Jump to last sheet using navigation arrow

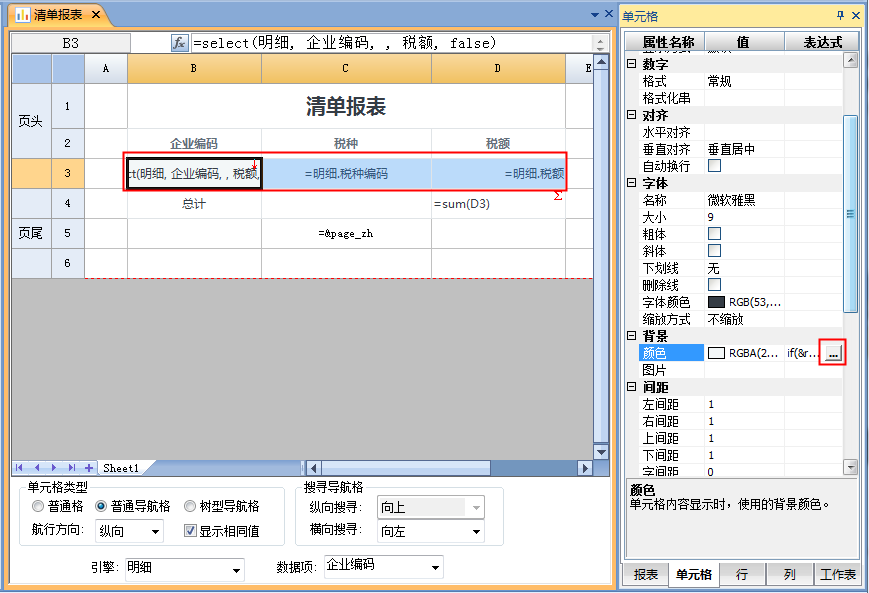(72, 468)
